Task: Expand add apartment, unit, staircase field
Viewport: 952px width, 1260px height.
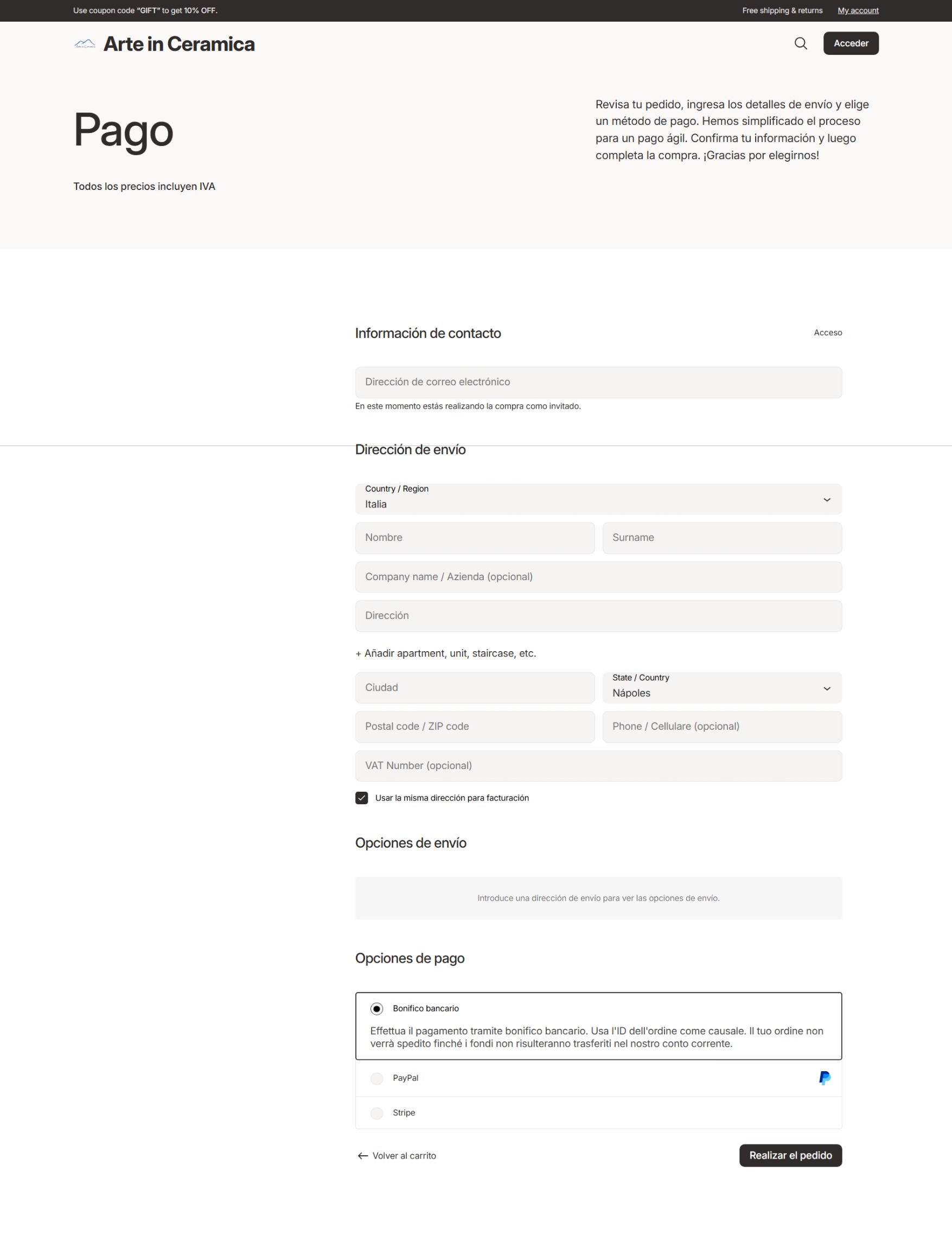Action: 446,653
